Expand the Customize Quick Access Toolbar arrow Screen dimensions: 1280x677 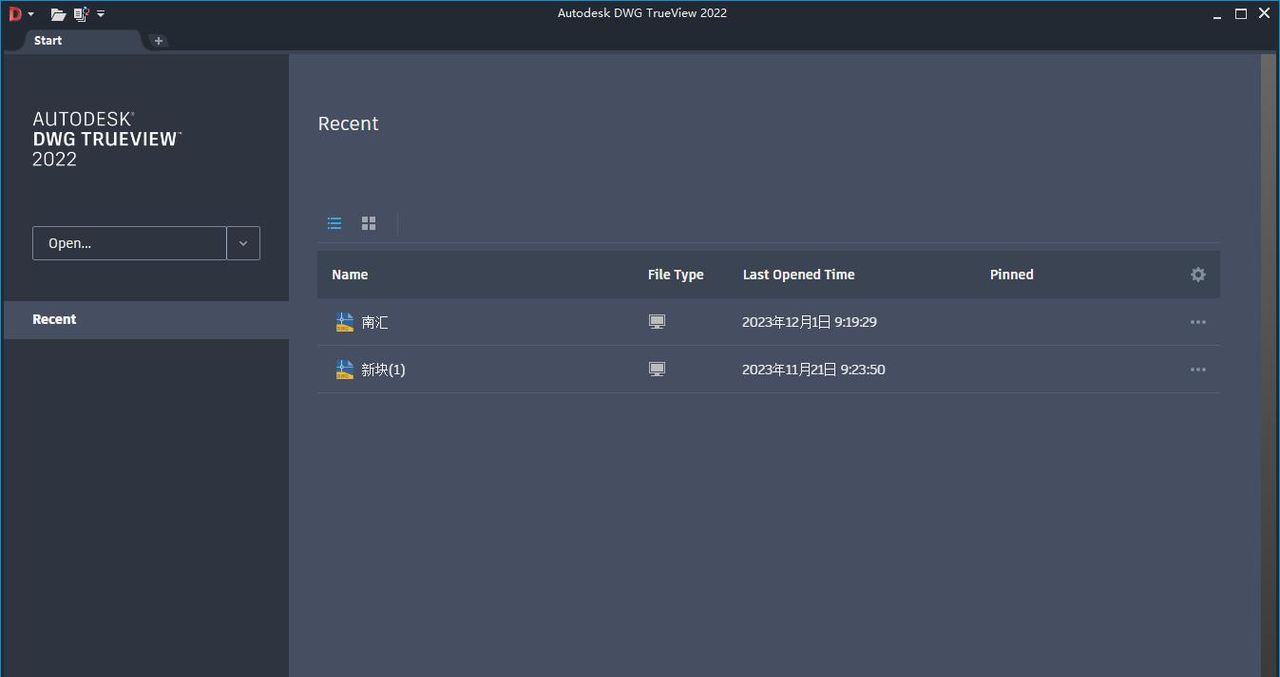101,14
